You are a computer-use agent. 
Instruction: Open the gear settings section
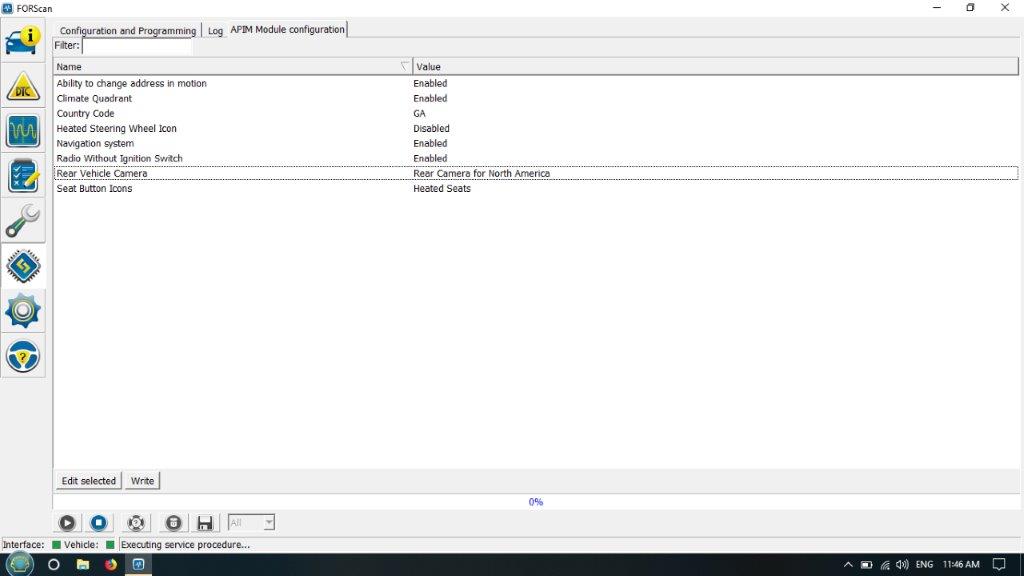23,312
